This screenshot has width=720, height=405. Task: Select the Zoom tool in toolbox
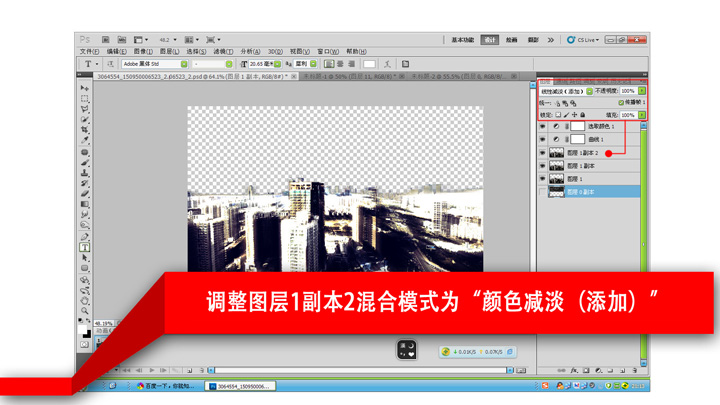click(x=84, y=311)
